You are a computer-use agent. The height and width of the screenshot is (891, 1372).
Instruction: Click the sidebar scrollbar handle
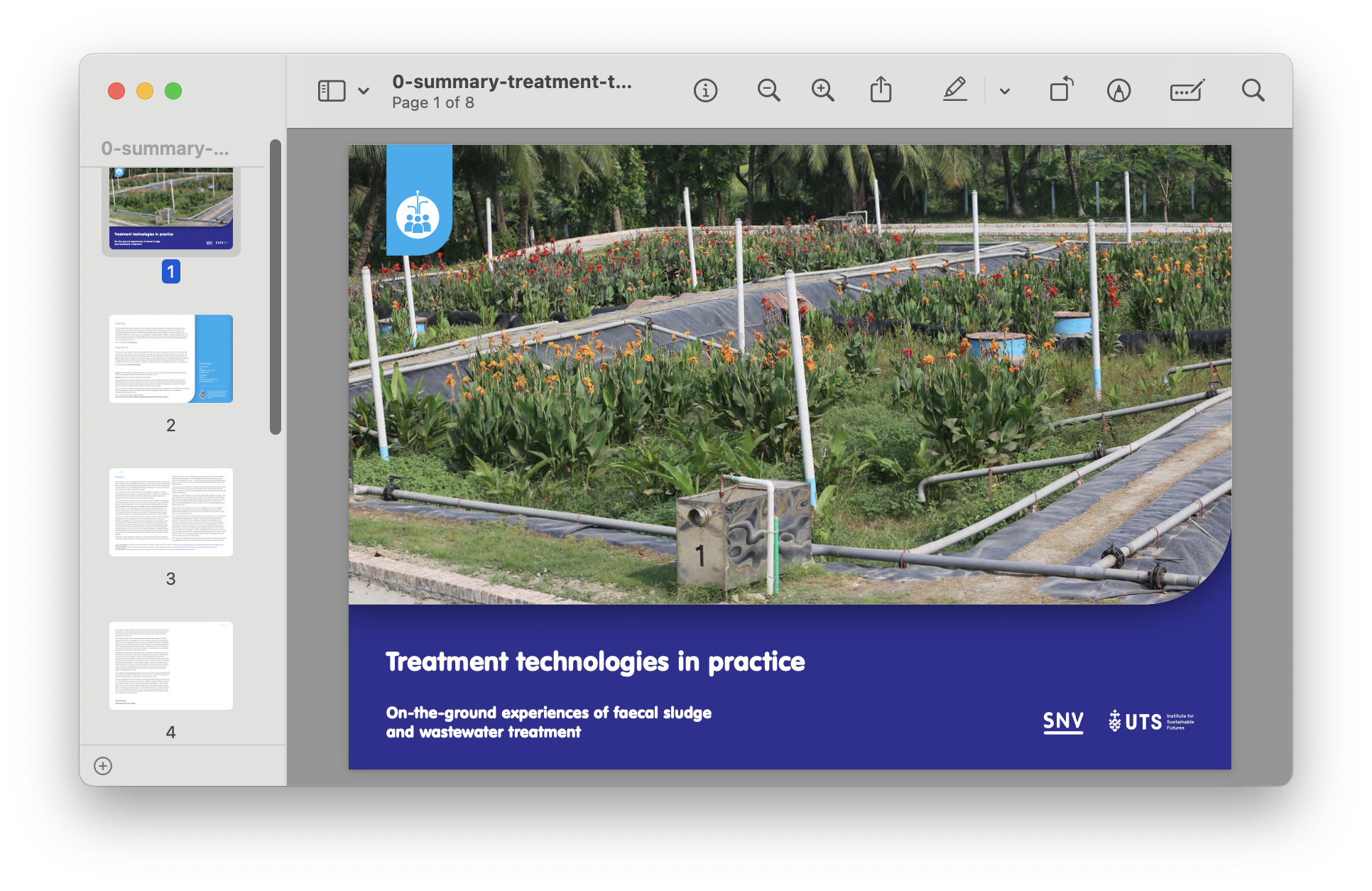(276, 286)
